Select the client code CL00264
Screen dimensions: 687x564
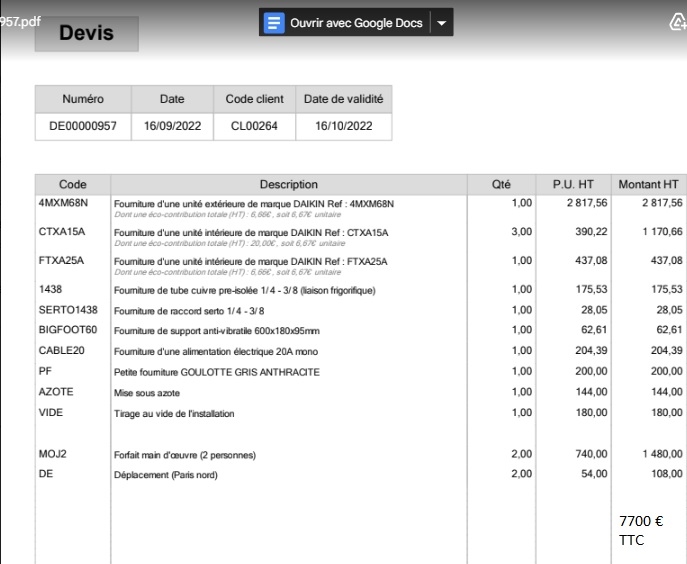click(x=257, y=126)
